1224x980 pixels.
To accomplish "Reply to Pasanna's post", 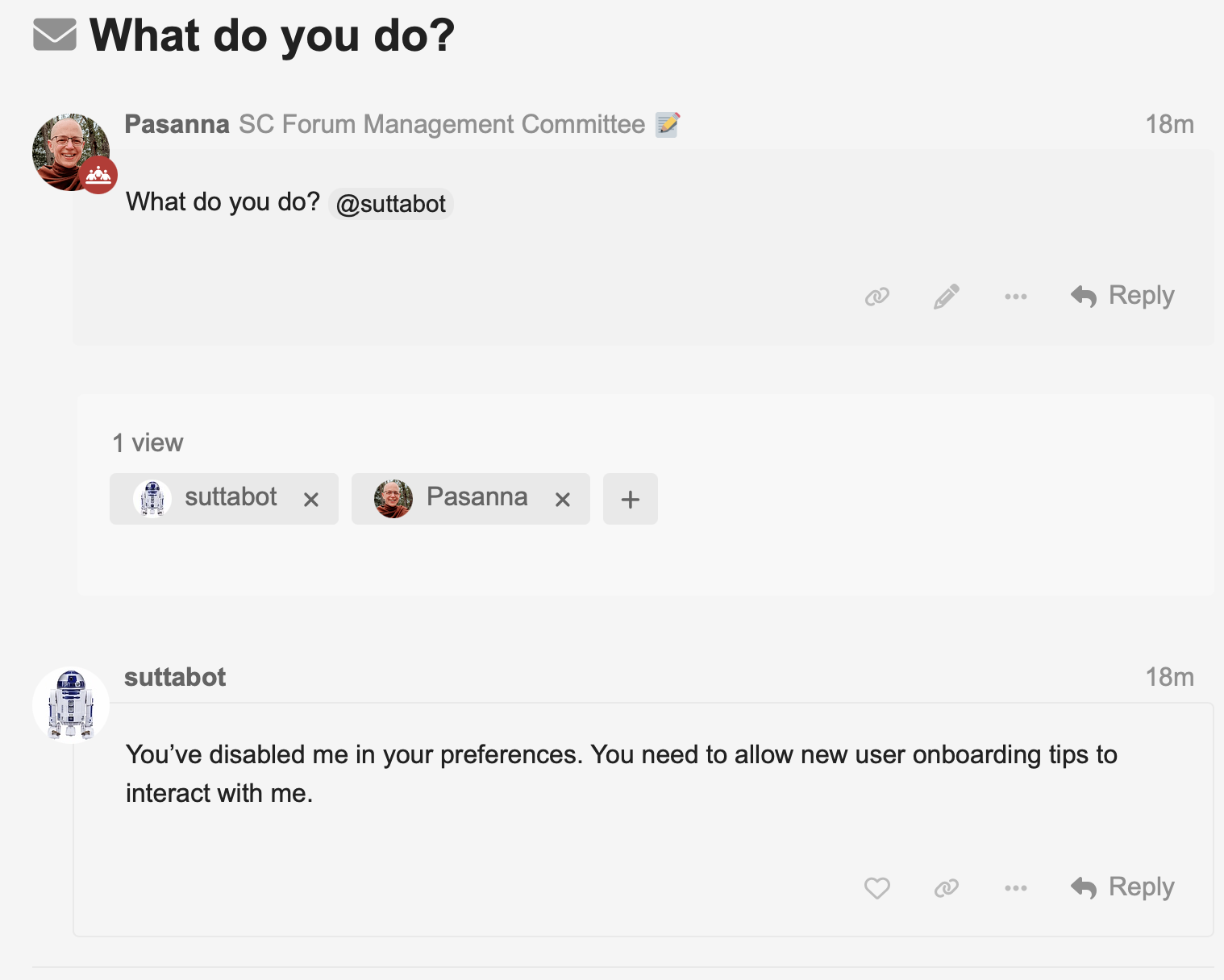I will pyautogui.click(x=1122, y=296).
